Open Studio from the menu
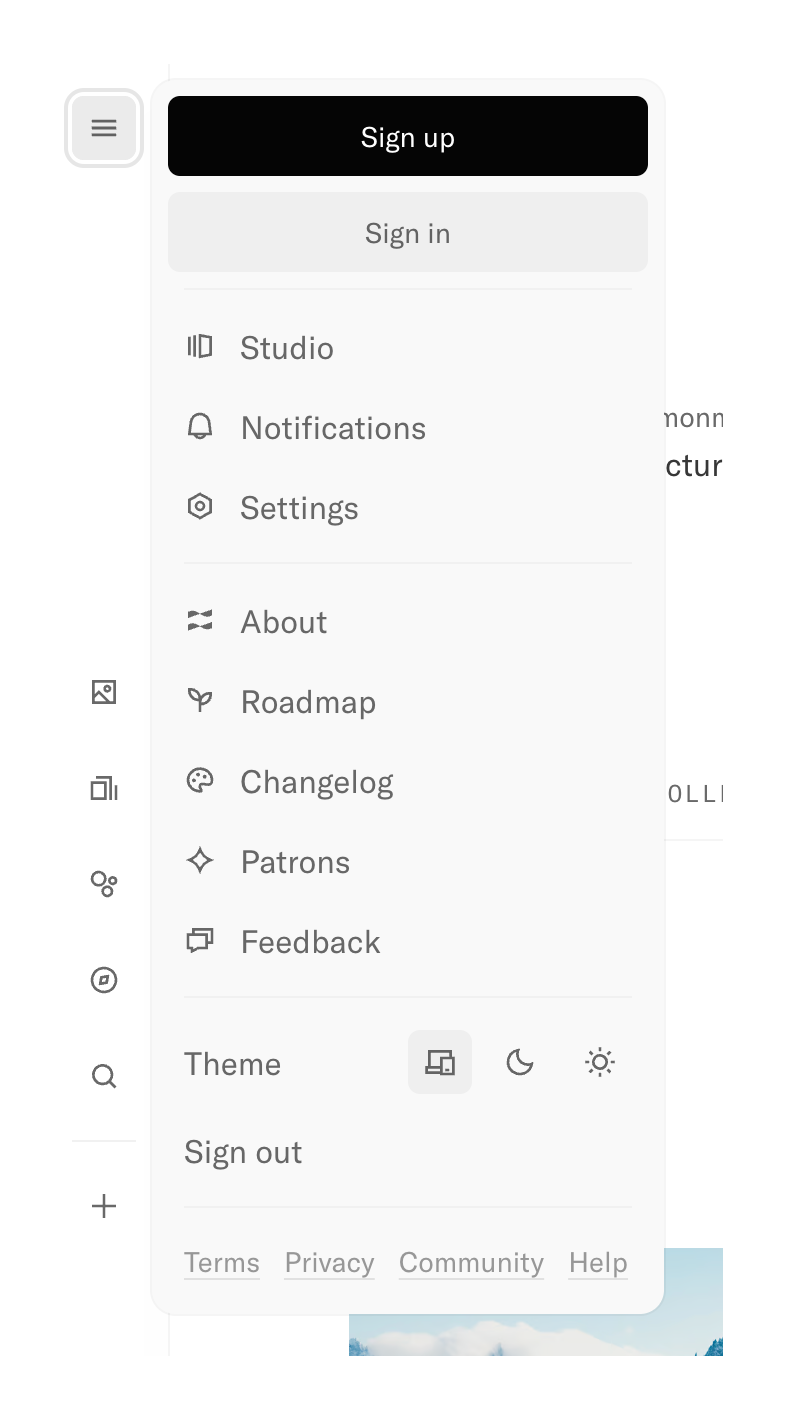This screenshot has height=1420, width=787. click(286, 347)
